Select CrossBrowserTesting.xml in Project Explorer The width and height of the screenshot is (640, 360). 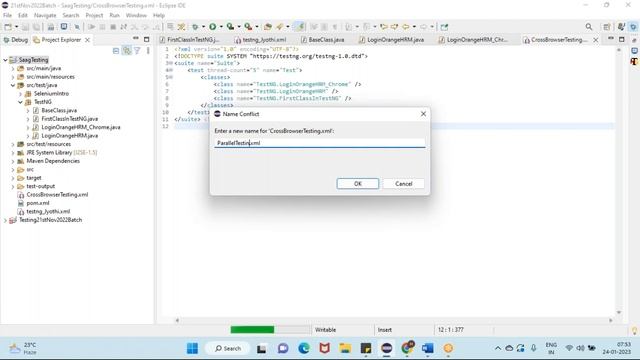click(x=57, y=195)
